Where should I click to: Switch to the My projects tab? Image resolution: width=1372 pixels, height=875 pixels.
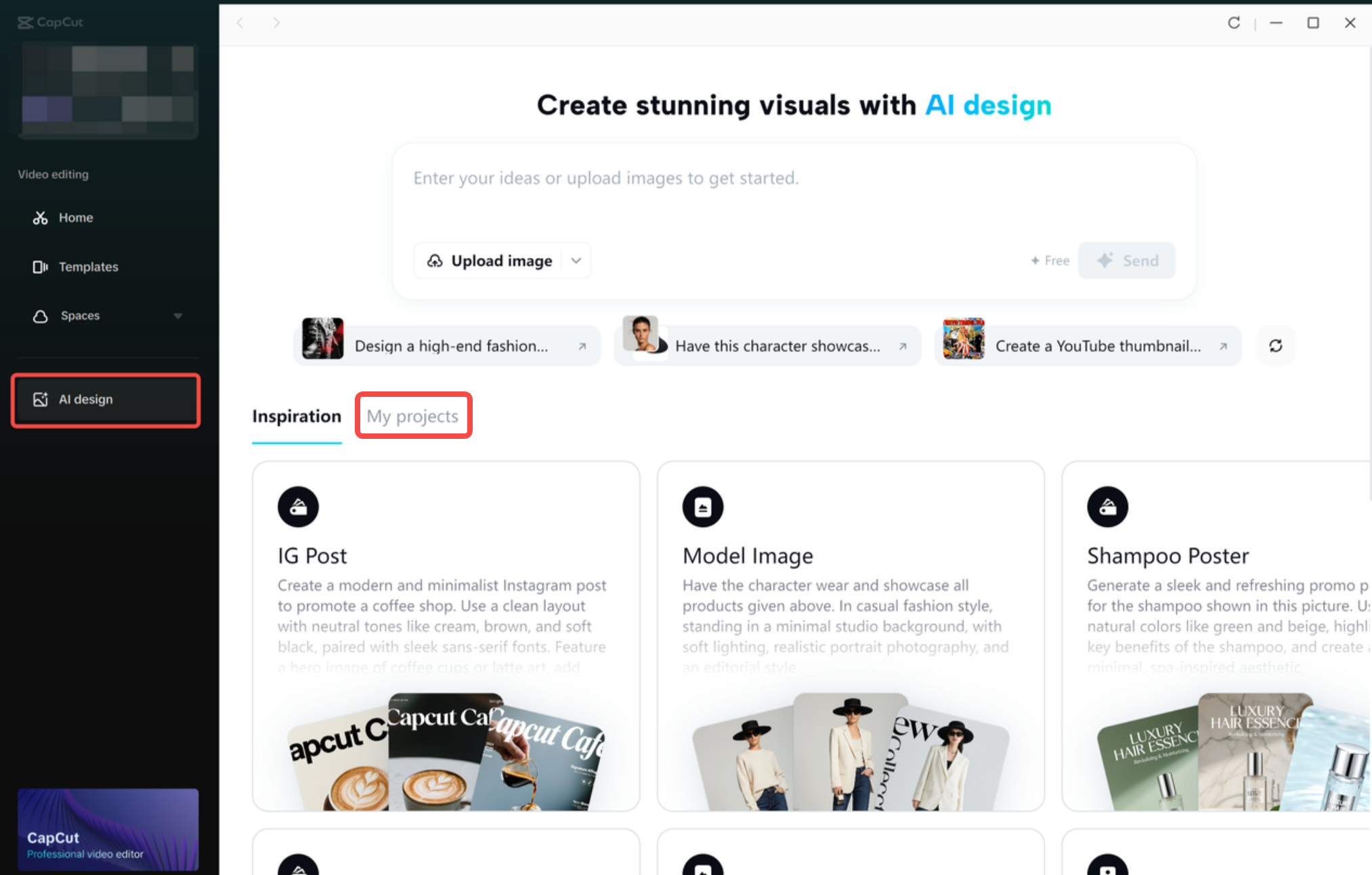pyautogui.click(x=412, y=416)
